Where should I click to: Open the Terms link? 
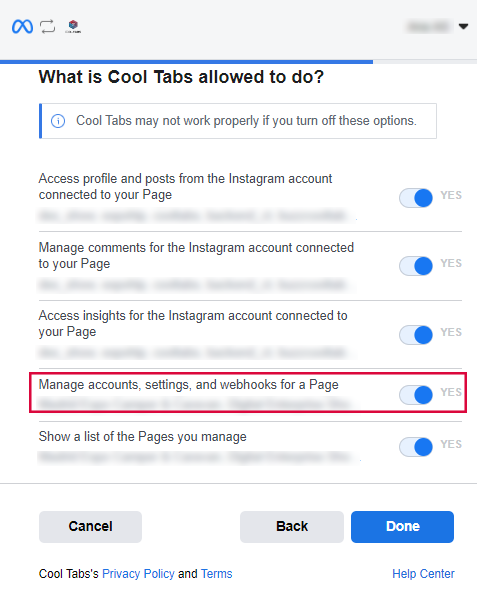pyautogui.click(x=217, y=573)
